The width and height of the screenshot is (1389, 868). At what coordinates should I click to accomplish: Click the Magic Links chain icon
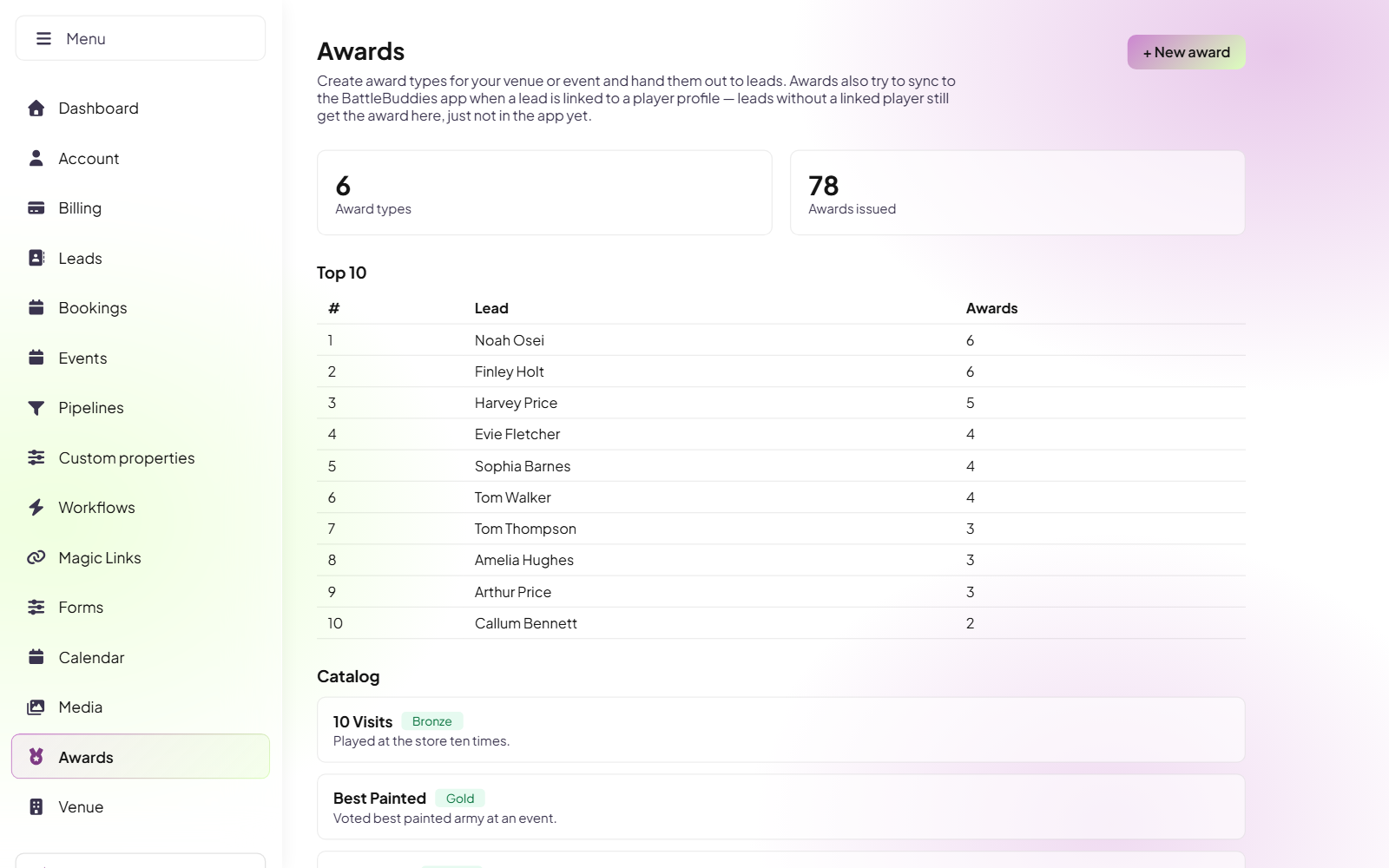click(36, 557)
